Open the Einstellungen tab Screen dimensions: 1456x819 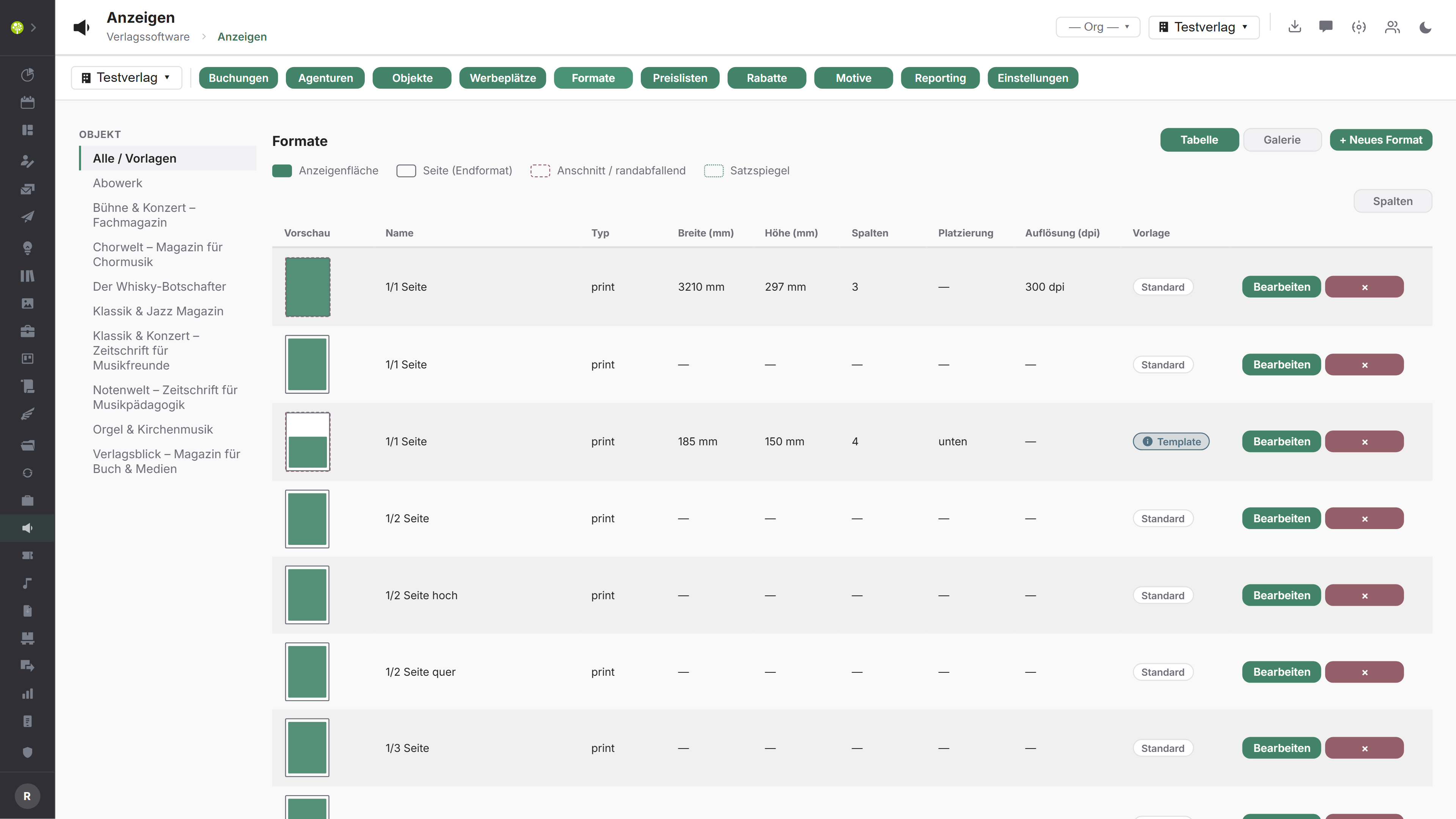click(x=1032, y=78)
